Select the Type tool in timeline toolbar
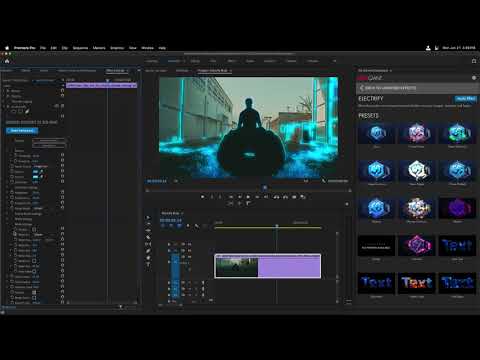 (x=148, y=264)
